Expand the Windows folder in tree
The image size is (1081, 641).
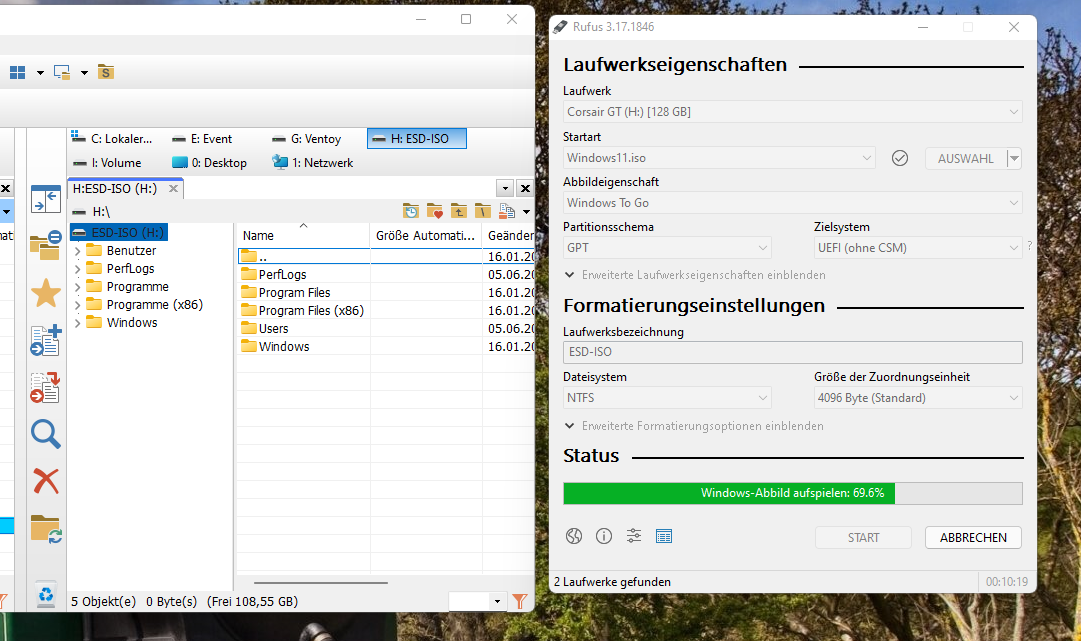78,323
